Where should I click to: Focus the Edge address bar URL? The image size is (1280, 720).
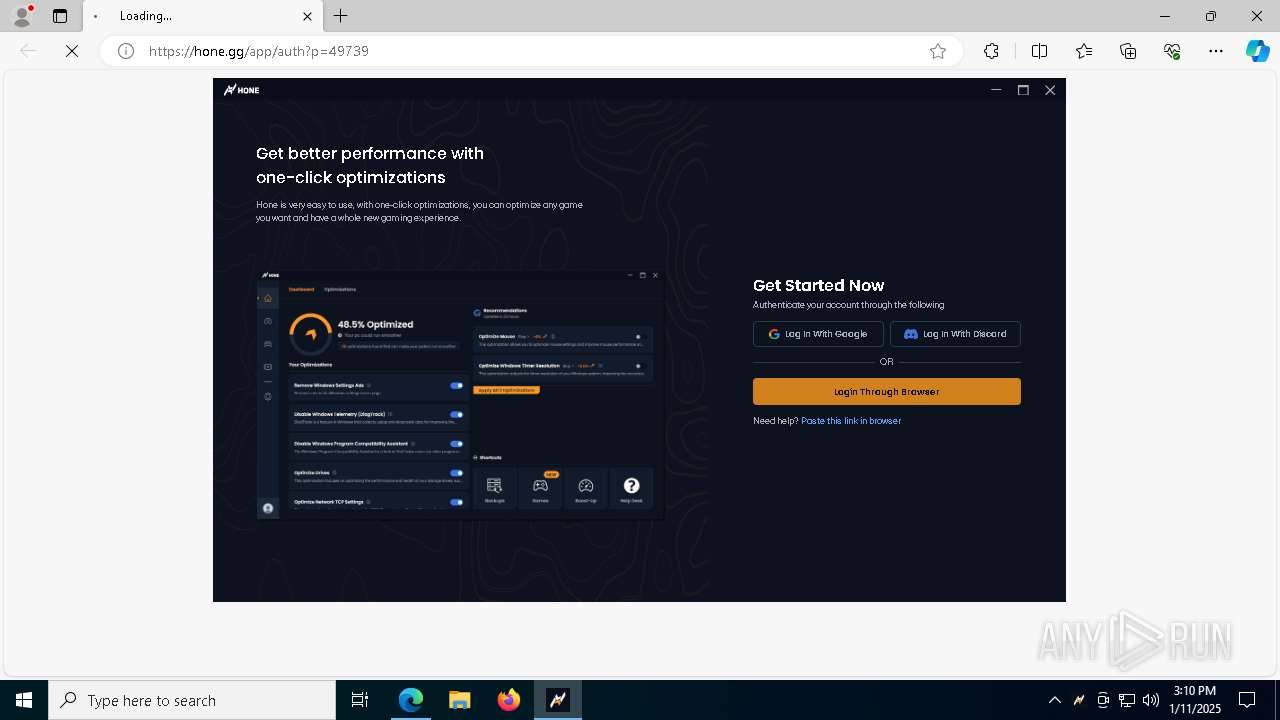click(259, 51)
